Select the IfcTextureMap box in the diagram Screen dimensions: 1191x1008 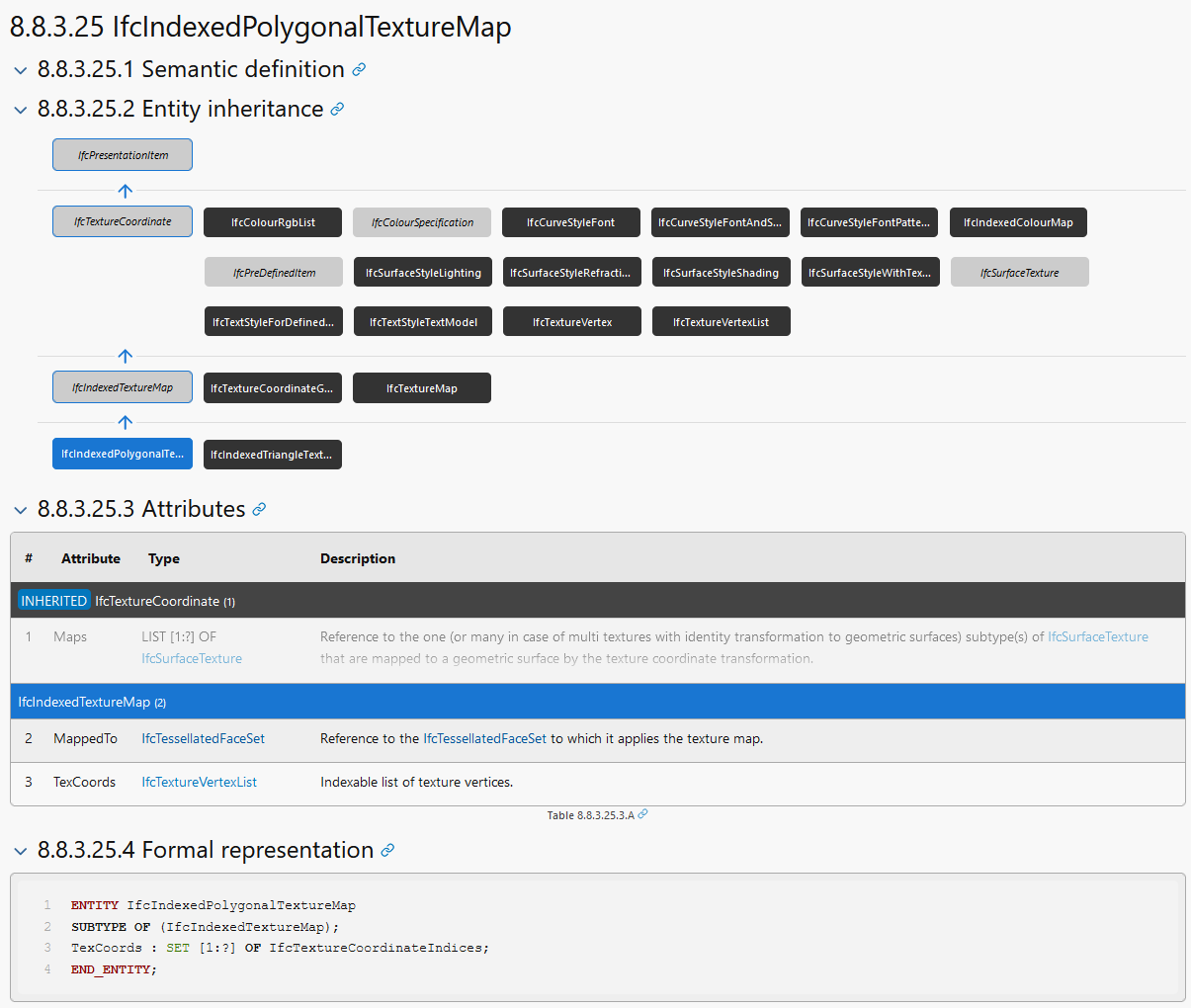point(422,387)
